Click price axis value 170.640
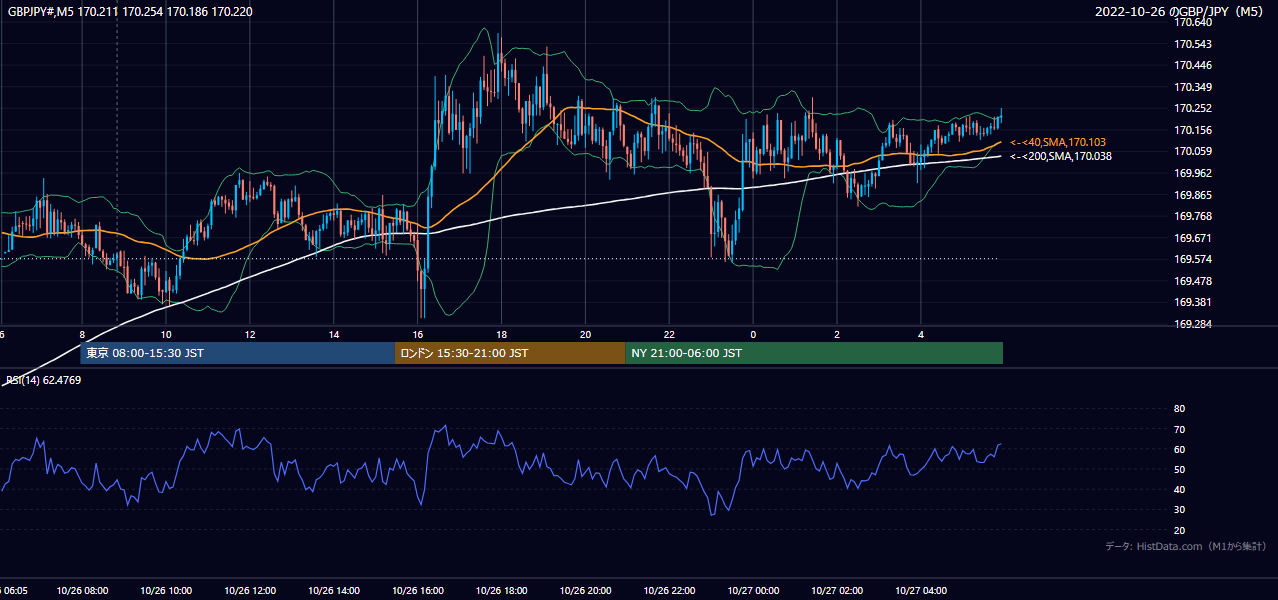Image resolution: width=1278 pixels, height=600 pixels. click(x=1194, y=22)
